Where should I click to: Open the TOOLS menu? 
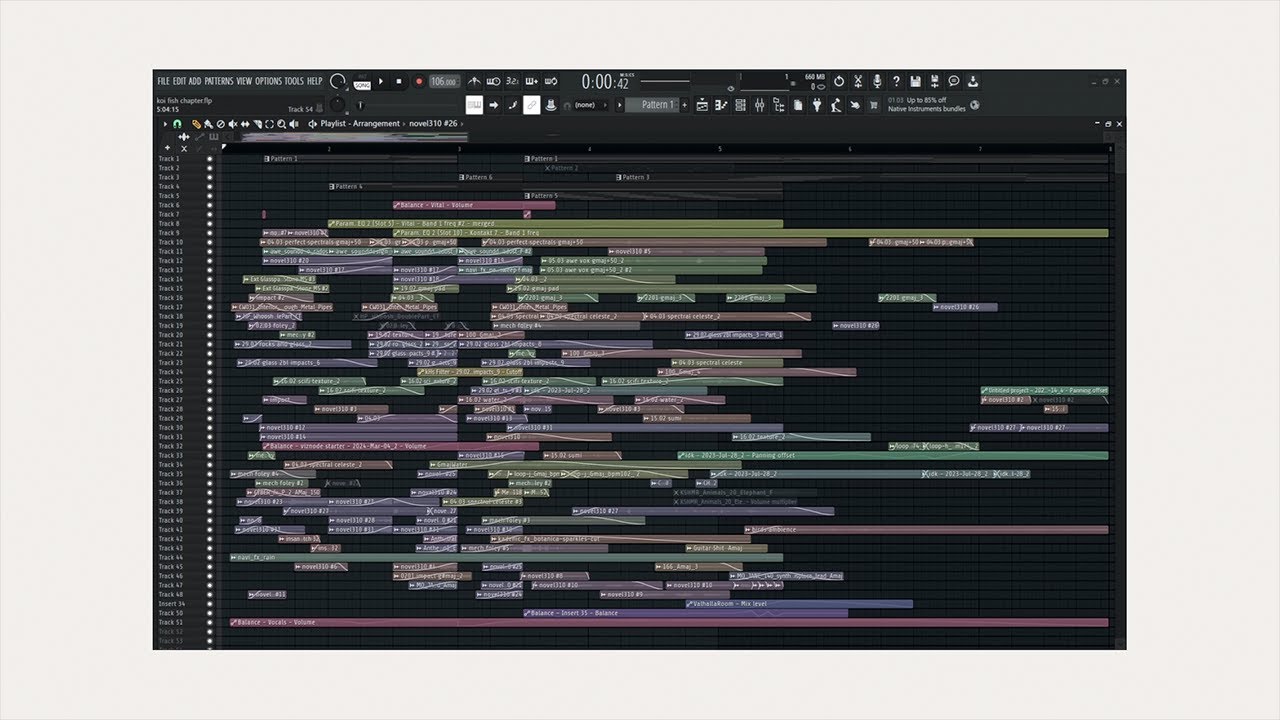294,81
